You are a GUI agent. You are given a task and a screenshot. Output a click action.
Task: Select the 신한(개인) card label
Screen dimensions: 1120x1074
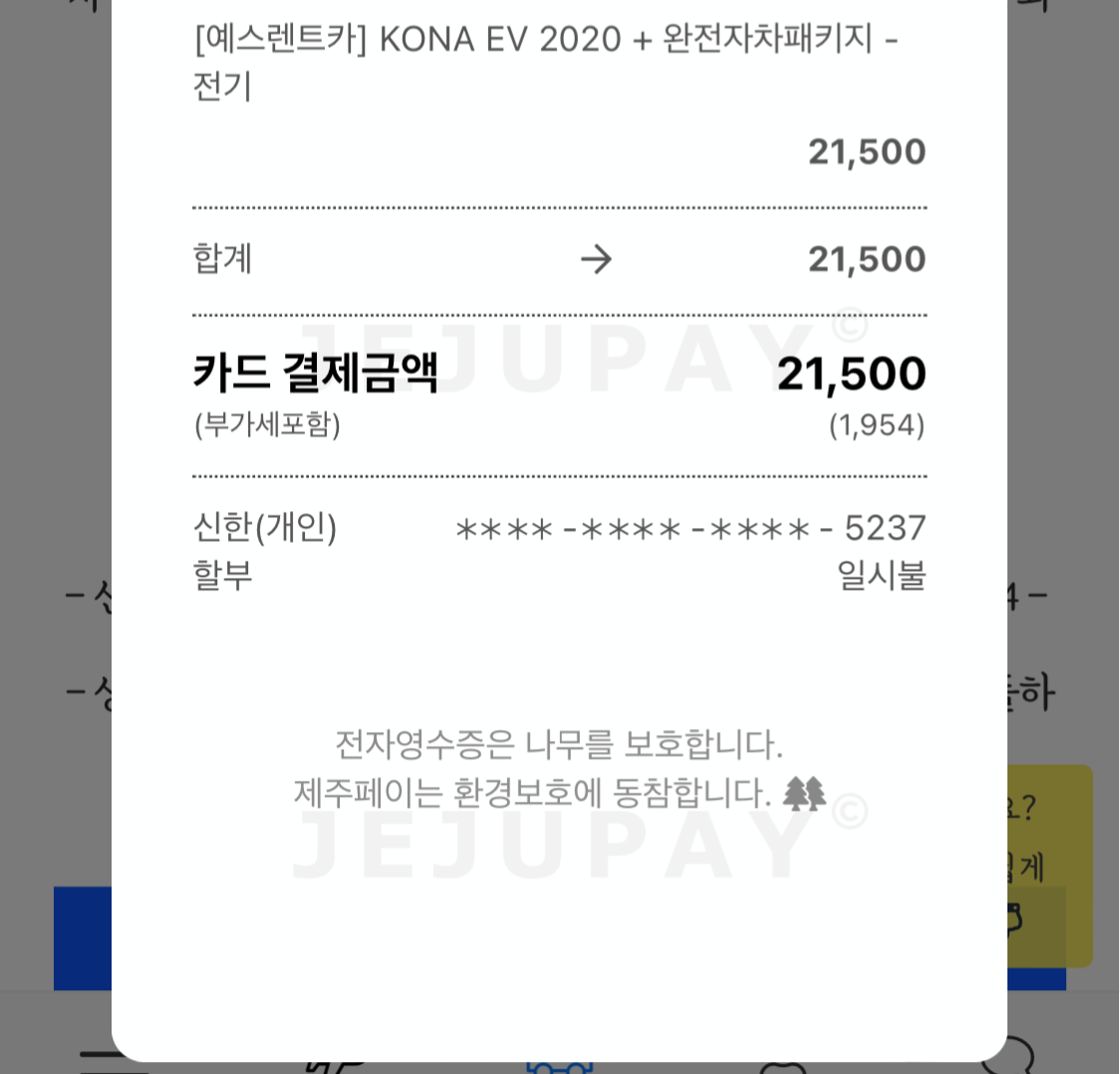(x=265, y=527)
